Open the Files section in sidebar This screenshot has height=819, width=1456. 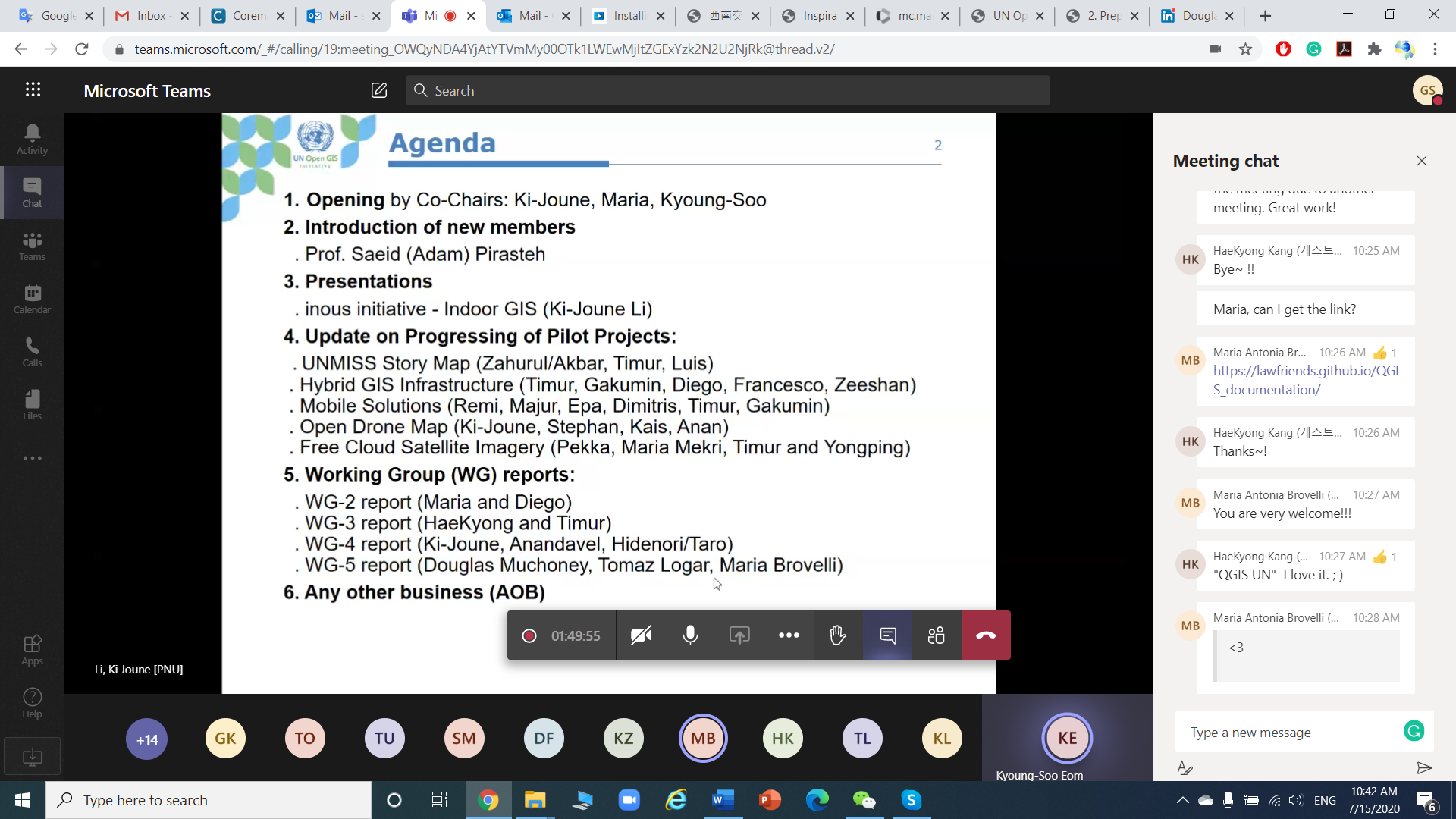[32, 405]
